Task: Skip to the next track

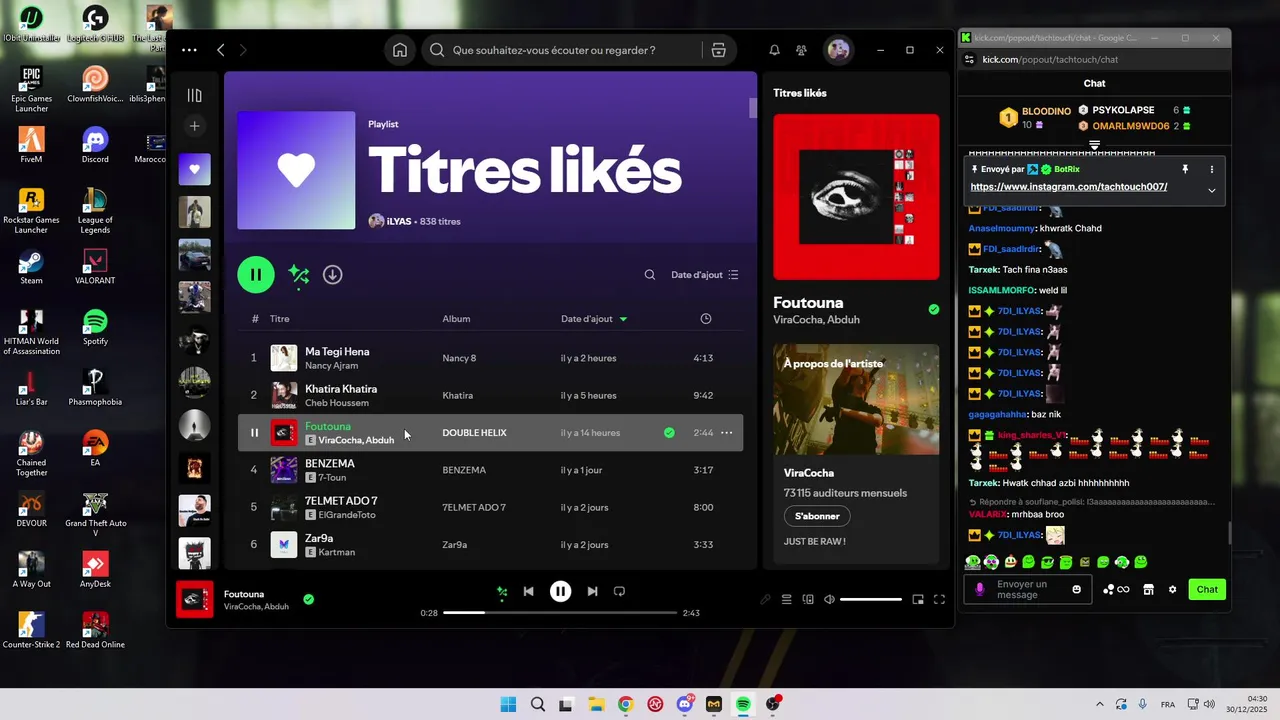Action: point(592,591)
